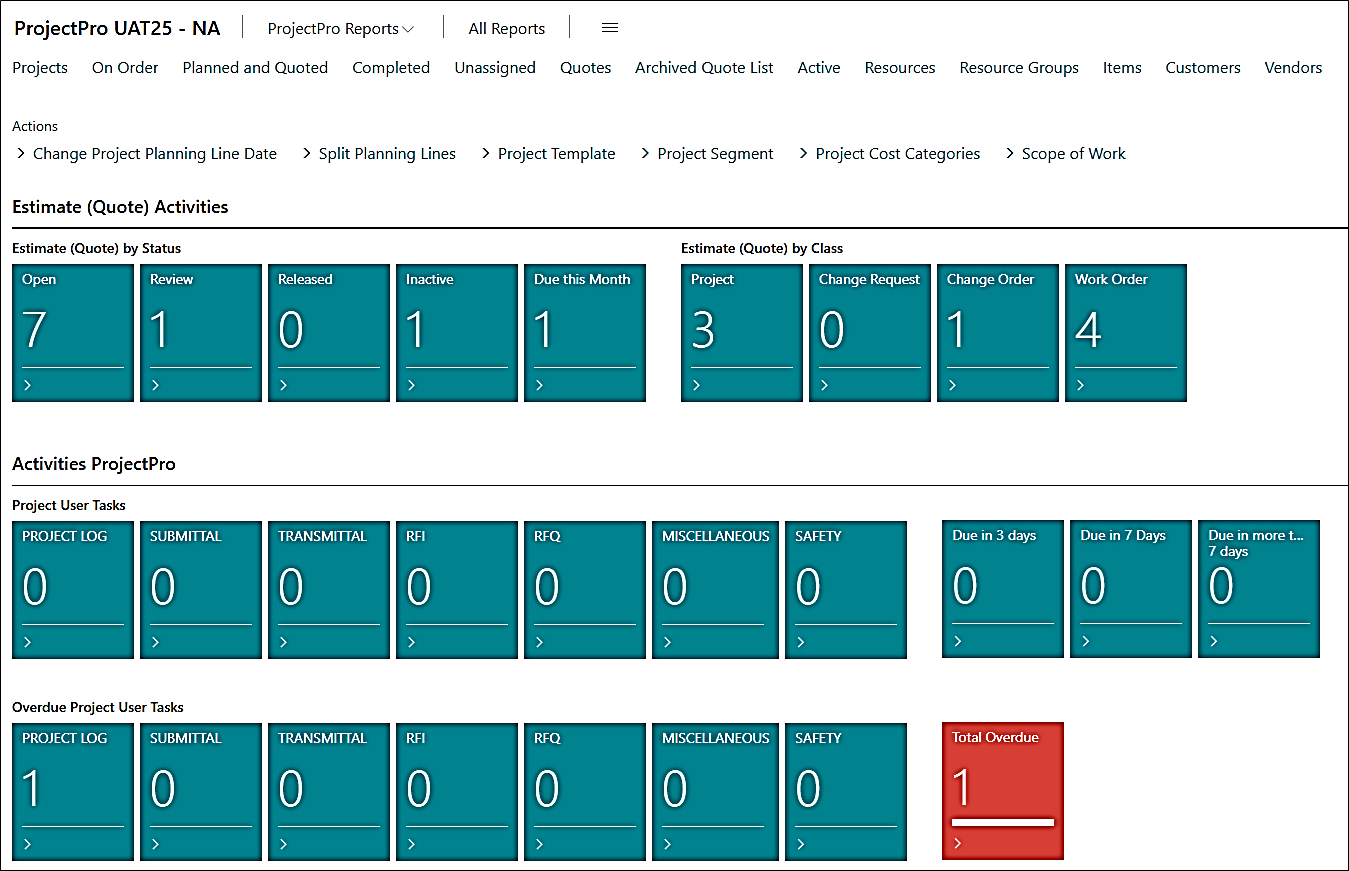The height and width of the screenshot is (871, 1349).
Task: Select the ProjectPro UAT25 - NA title
Action: pos(117,28)
